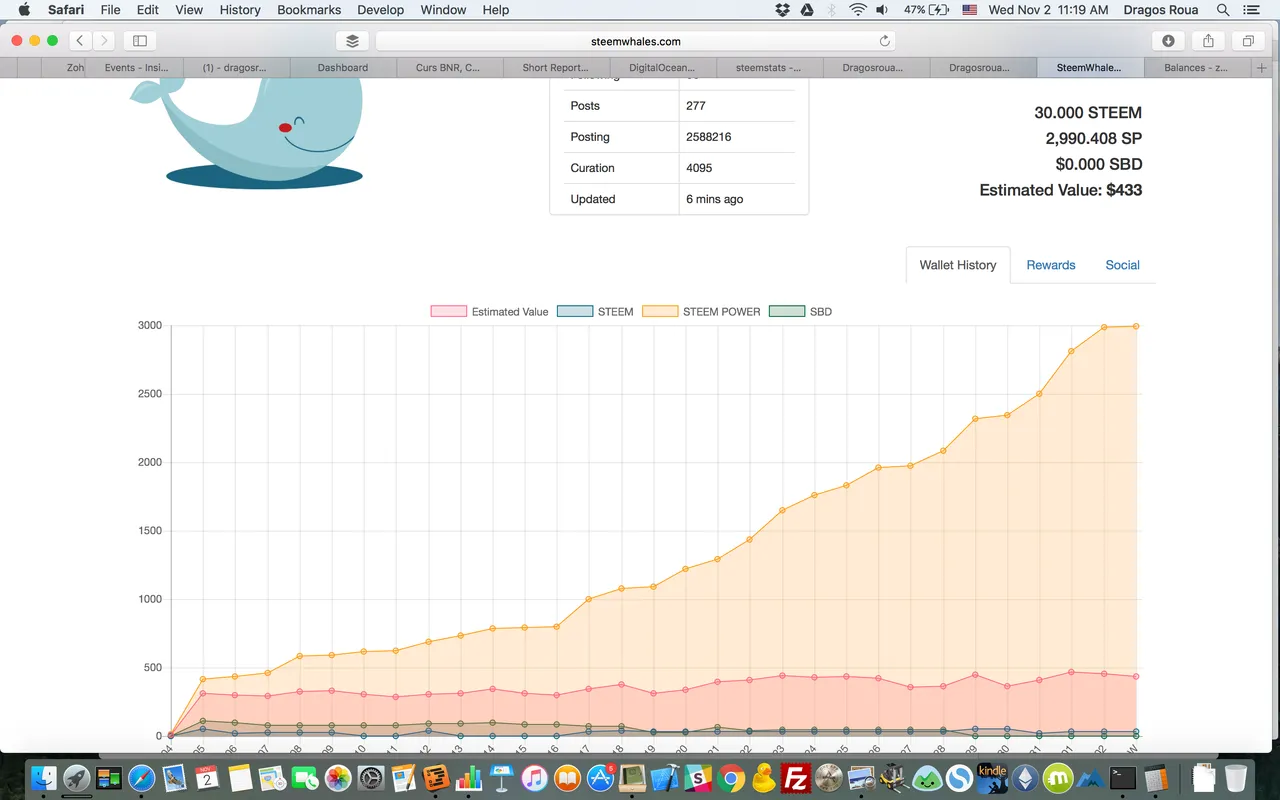Image resolution: width=1280 pixels, height=800 pixels.
Task: Open the Window menu
Action: [443, 10]
